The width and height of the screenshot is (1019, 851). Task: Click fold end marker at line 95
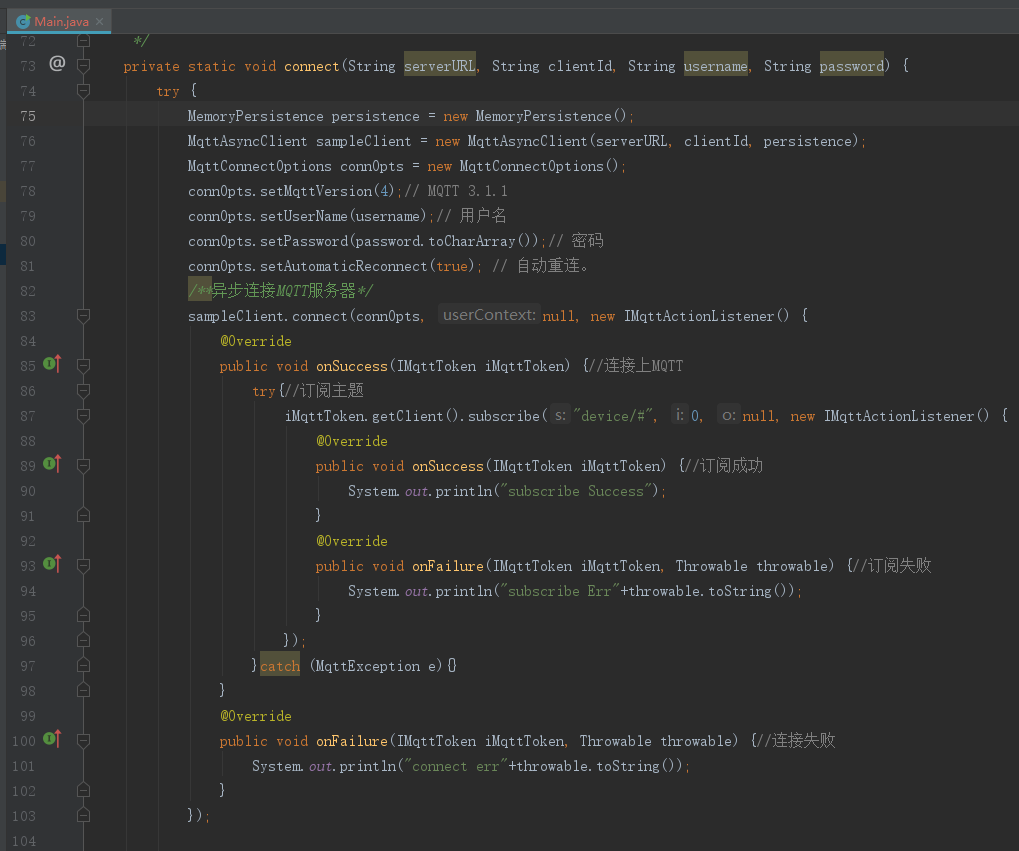(x=83, y=616)
